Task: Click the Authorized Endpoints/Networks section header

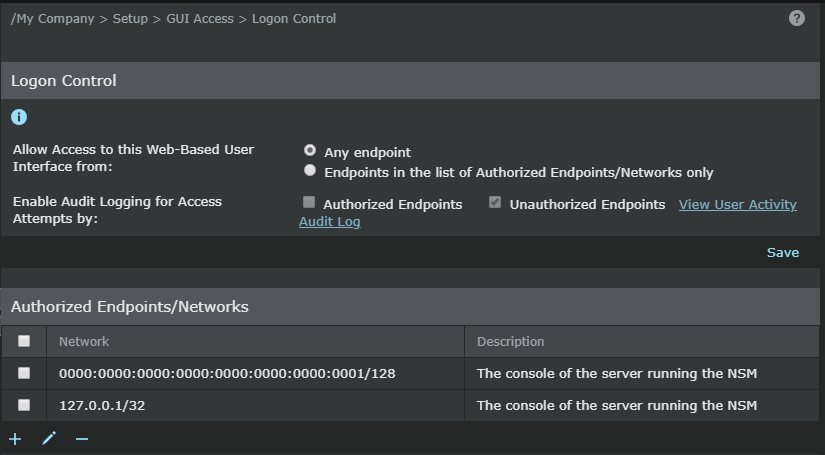Action: click(x=410, y=307)
